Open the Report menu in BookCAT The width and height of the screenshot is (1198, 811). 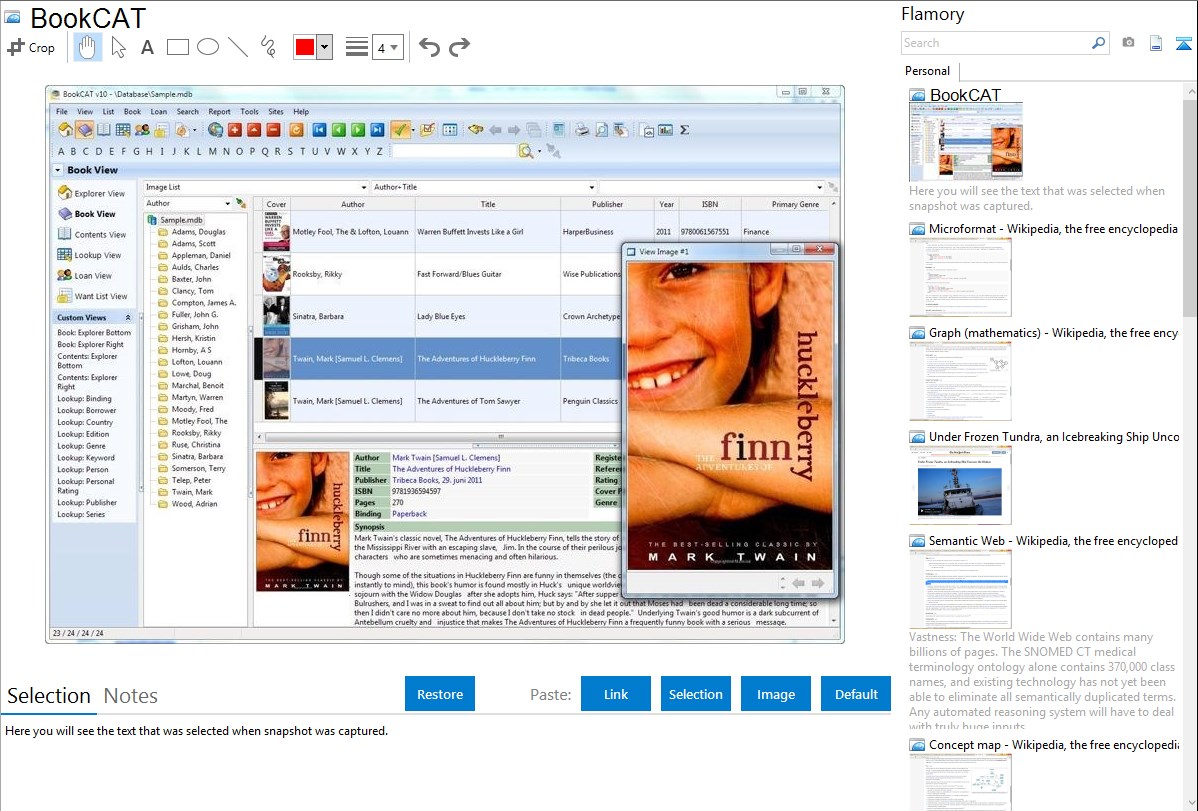(219, 112)
